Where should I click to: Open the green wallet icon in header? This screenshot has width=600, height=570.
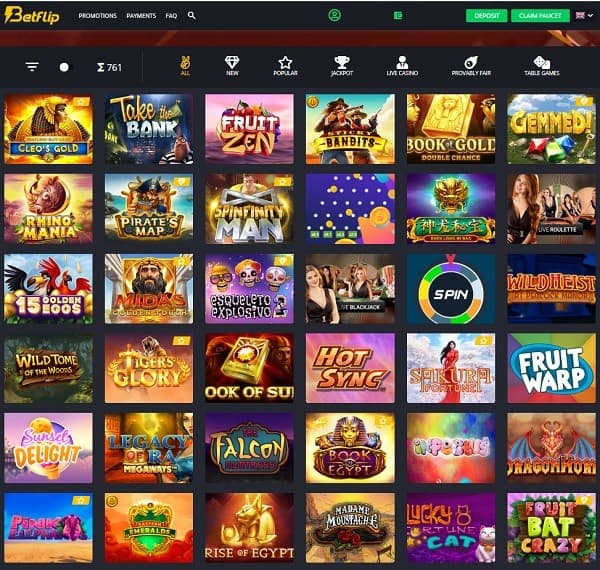pos(398,15)
